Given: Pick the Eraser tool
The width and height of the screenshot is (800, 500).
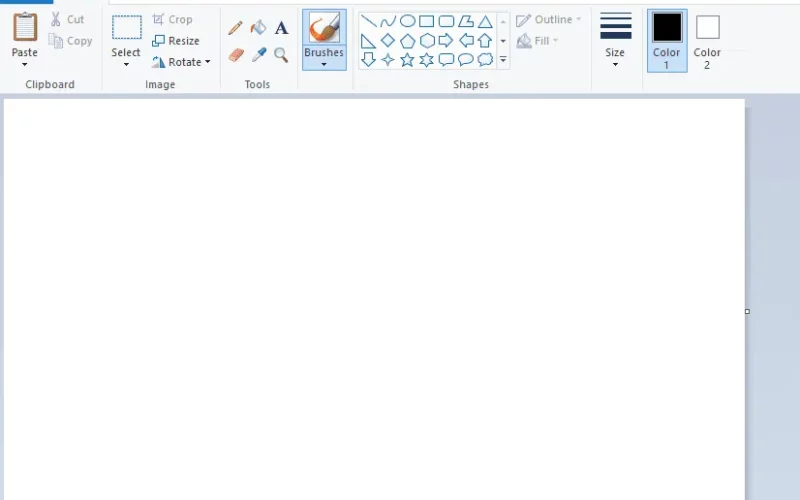Looking at the screenshot, I should 236,54.
